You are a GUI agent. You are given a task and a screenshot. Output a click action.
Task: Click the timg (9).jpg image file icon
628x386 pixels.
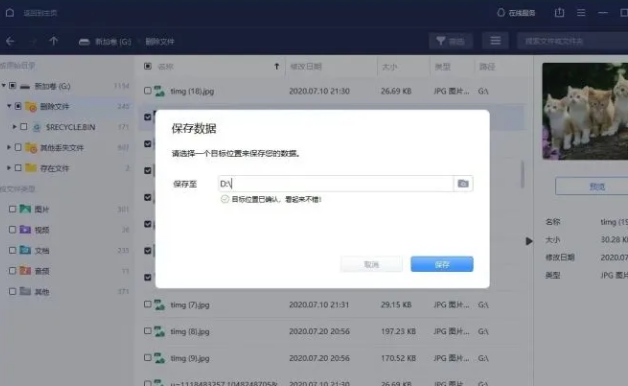coord(159,358)
